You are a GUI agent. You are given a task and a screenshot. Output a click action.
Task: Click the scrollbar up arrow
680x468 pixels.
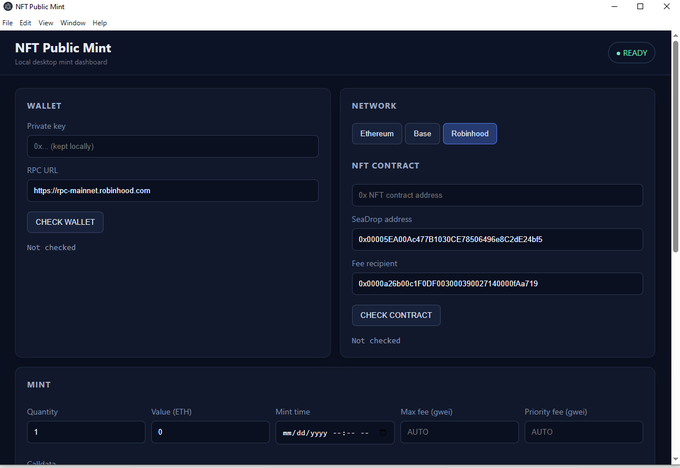(675, 35)
